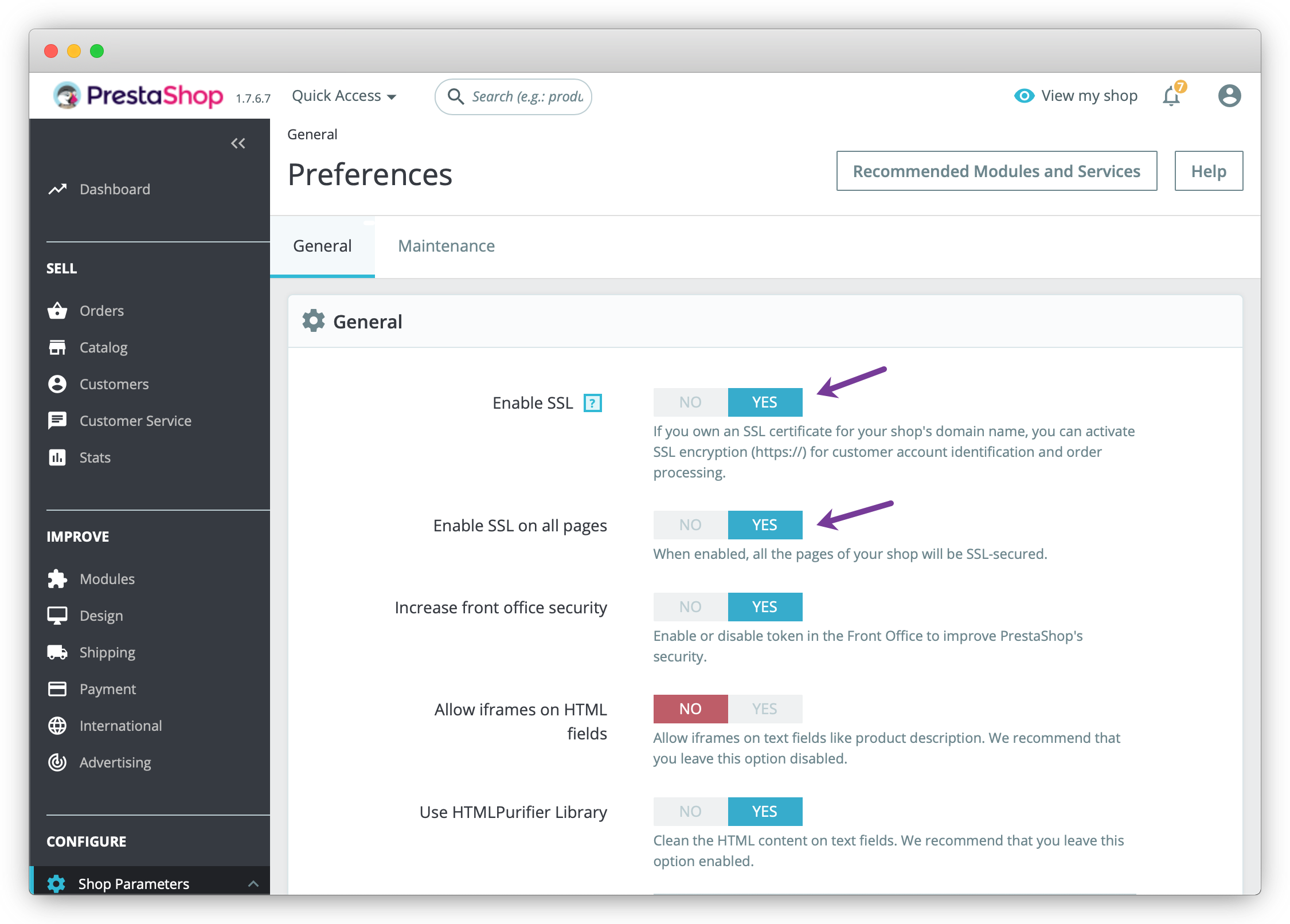Click the Shipping truck icon
Viewport: 1290px width, 924px height.
tap(57, 652)
